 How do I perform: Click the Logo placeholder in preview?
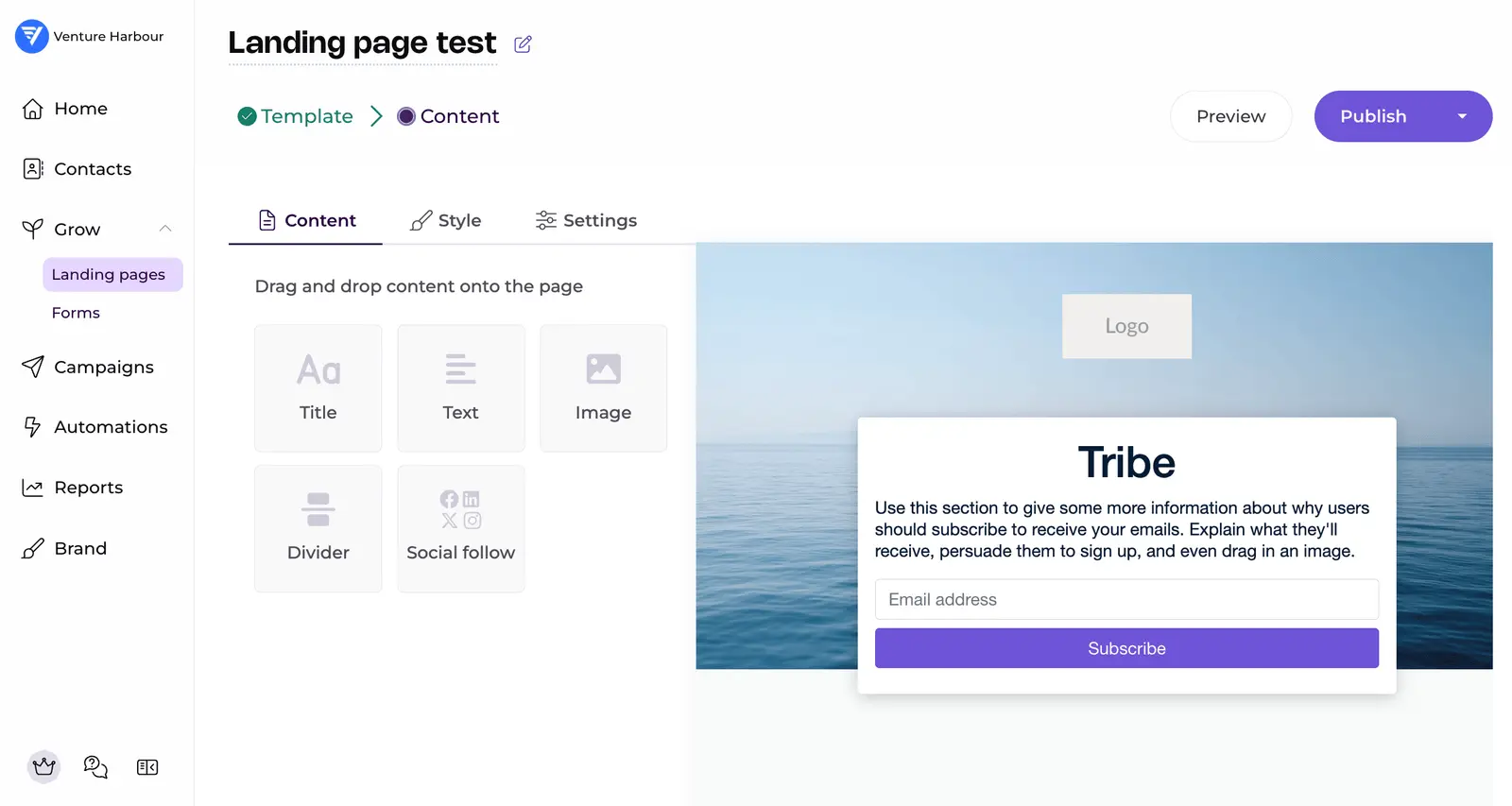point(1126,326)
